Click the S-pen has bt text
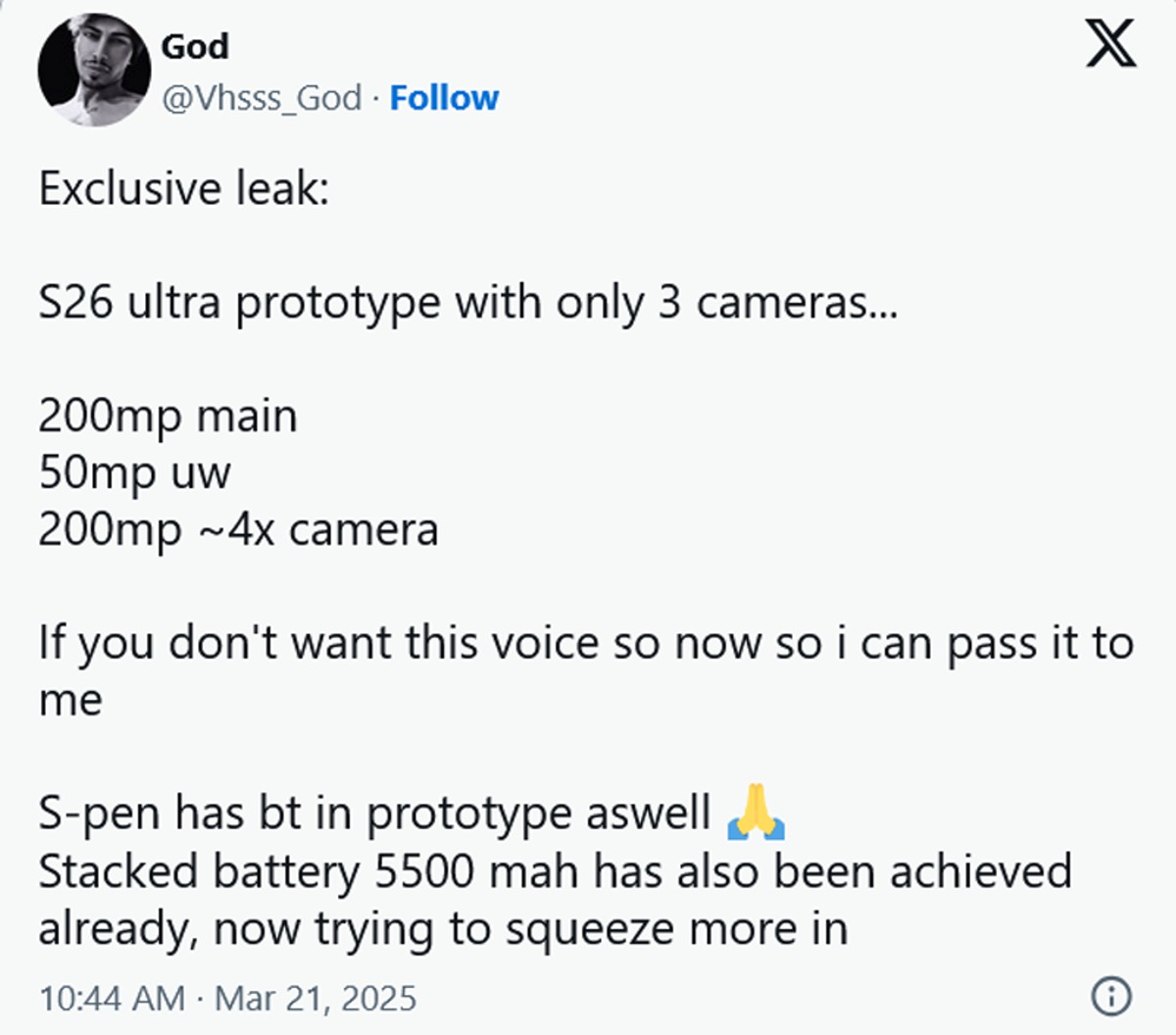The width and height of the screenshot is (1176, 1035). (x=374, y=813)
